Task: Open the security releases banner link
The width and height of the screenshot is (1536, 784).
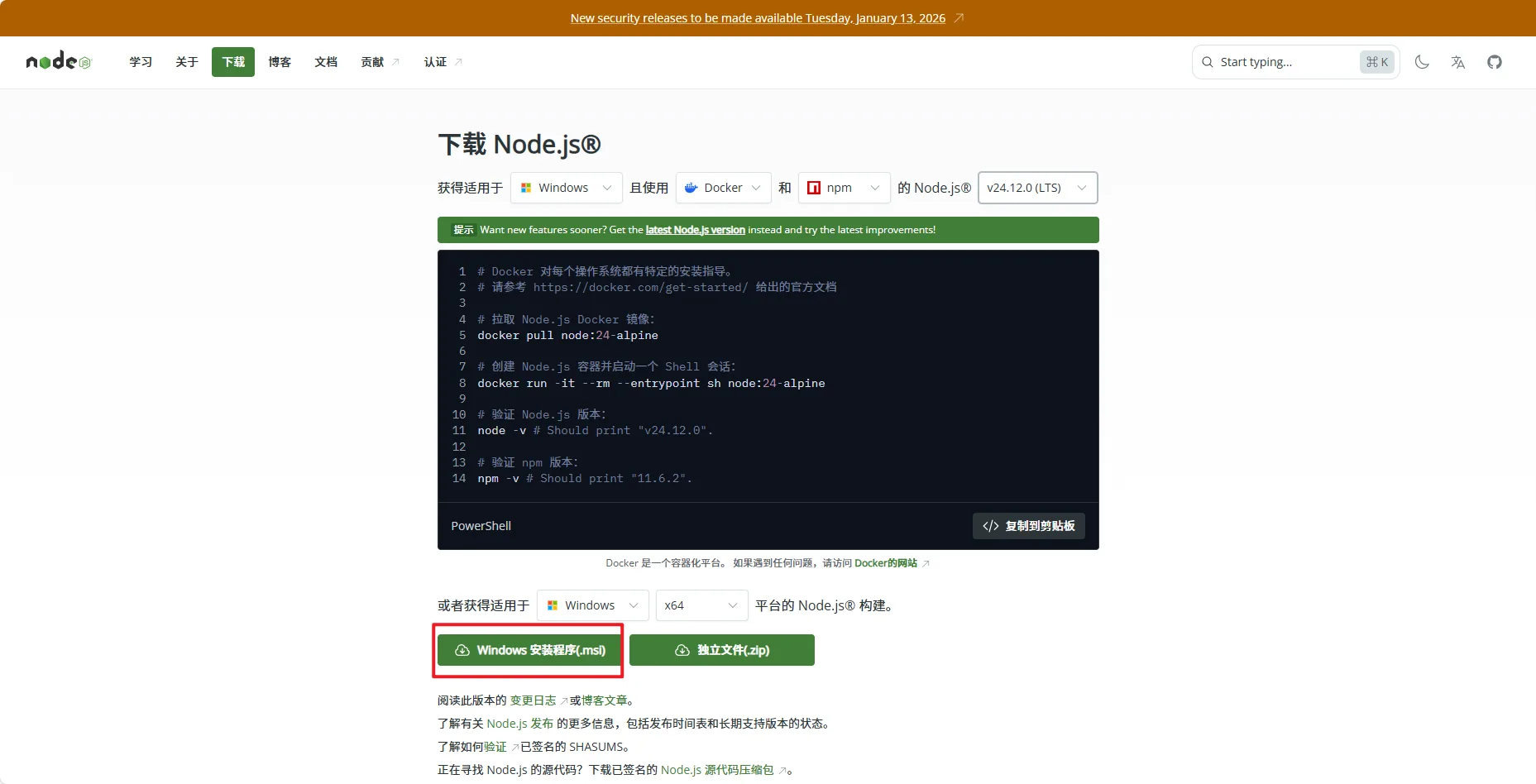Action: point(758,18)
